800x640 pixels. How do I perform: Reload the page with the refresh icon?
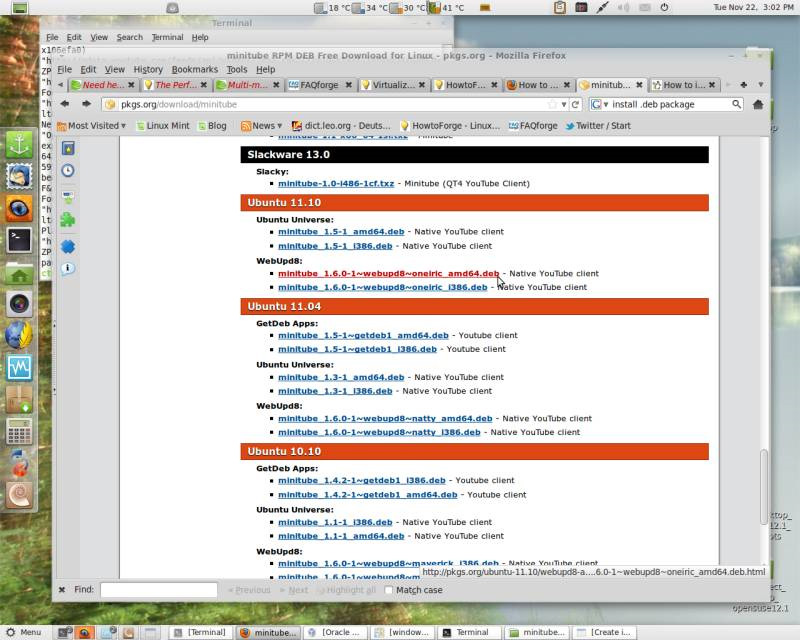575,104
